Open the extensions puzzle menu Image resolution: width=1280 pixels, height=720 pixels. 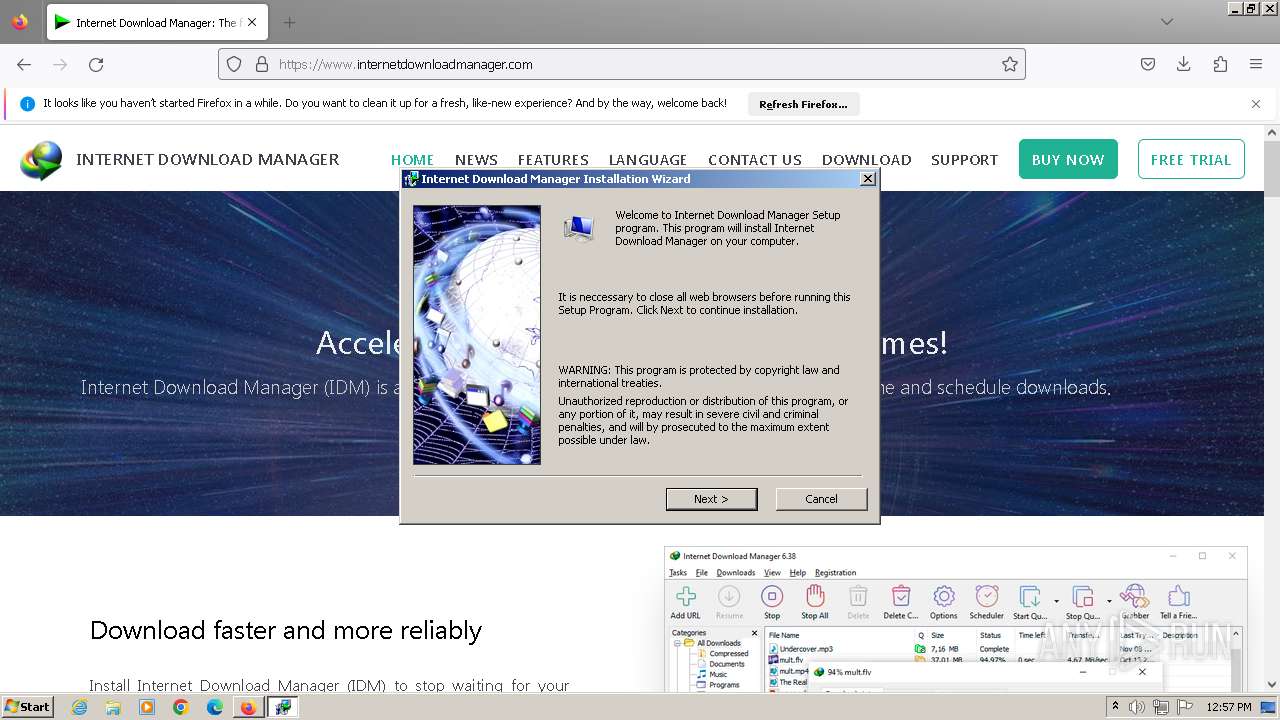[x=1220, y=64]
